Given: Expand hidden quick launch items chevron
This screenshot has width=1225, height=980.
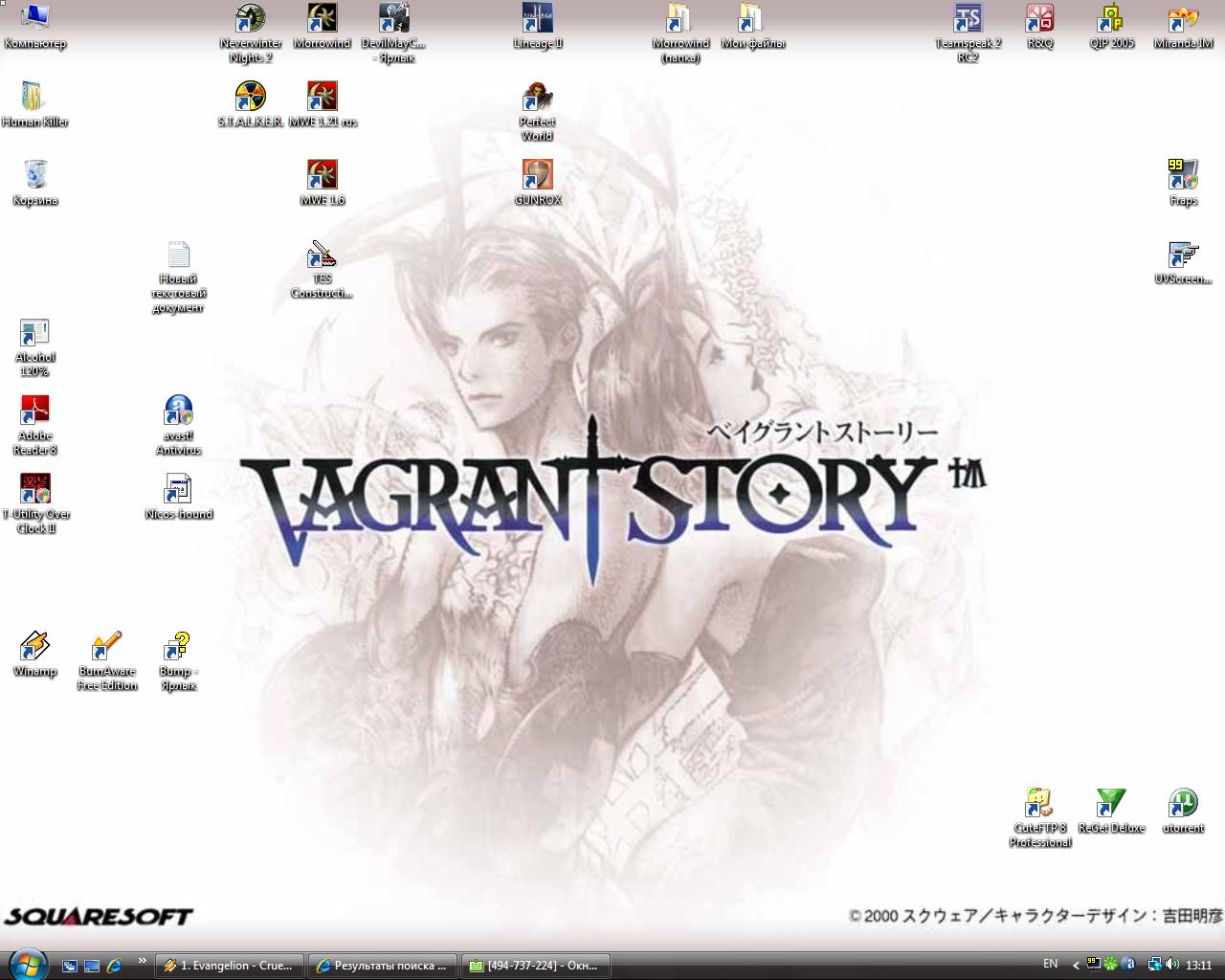Looking at the screenshot, I should pos(143,960).
